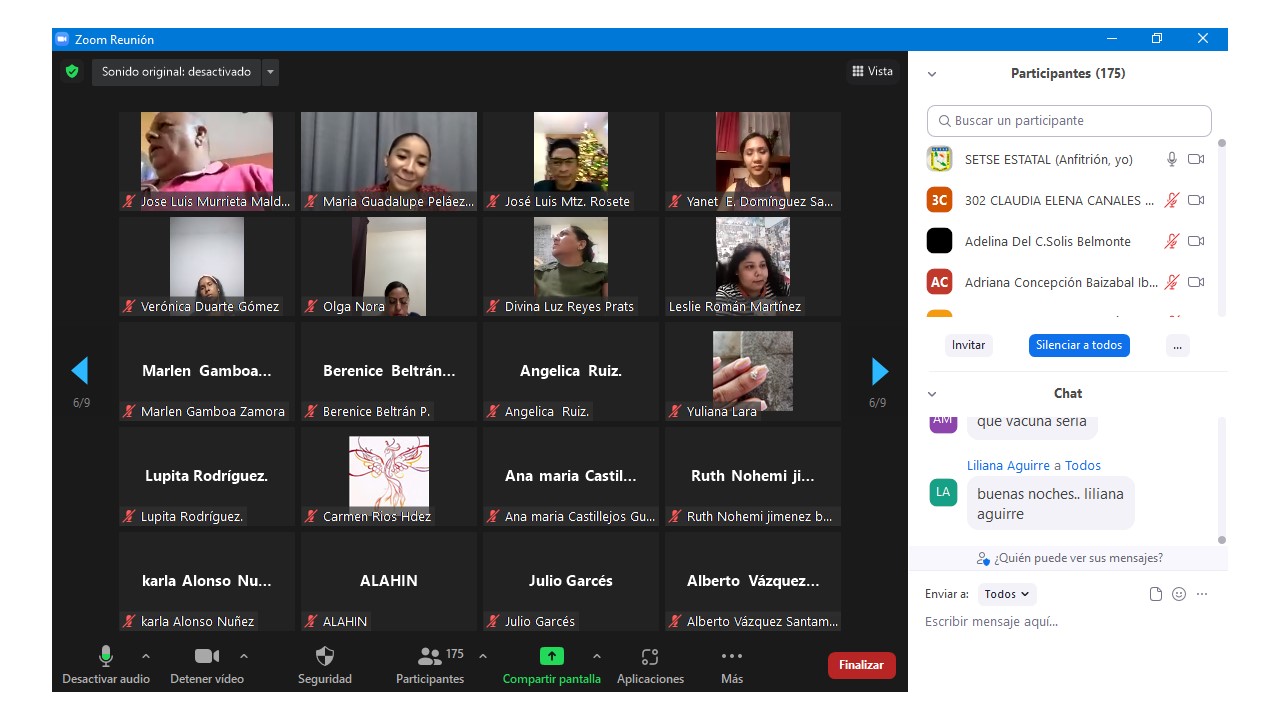
Task: Select Jose Luis Murrieta video tile
Action: pyautogui.click(x=207, y=161)
